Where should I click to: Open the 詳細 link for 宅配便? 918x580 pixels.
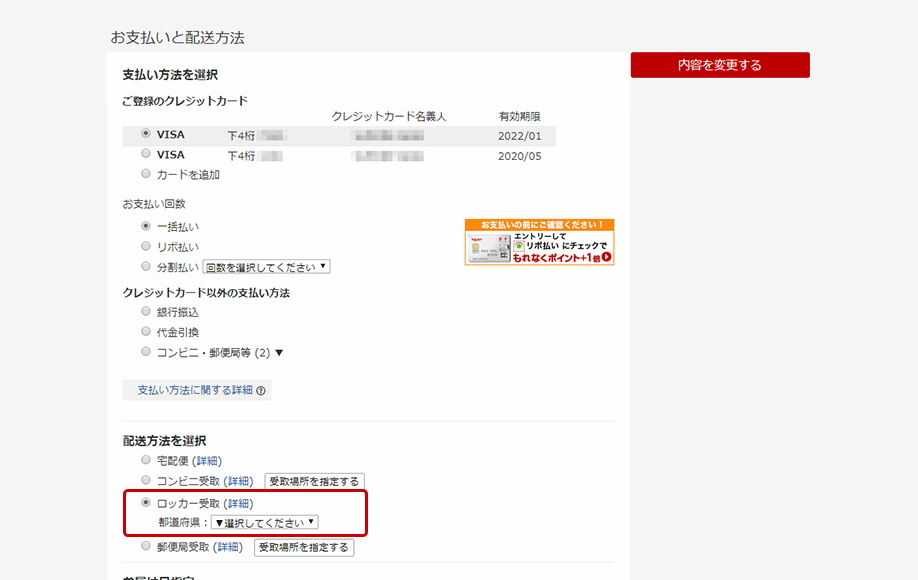pyautogui.click(x=208, y=461)
